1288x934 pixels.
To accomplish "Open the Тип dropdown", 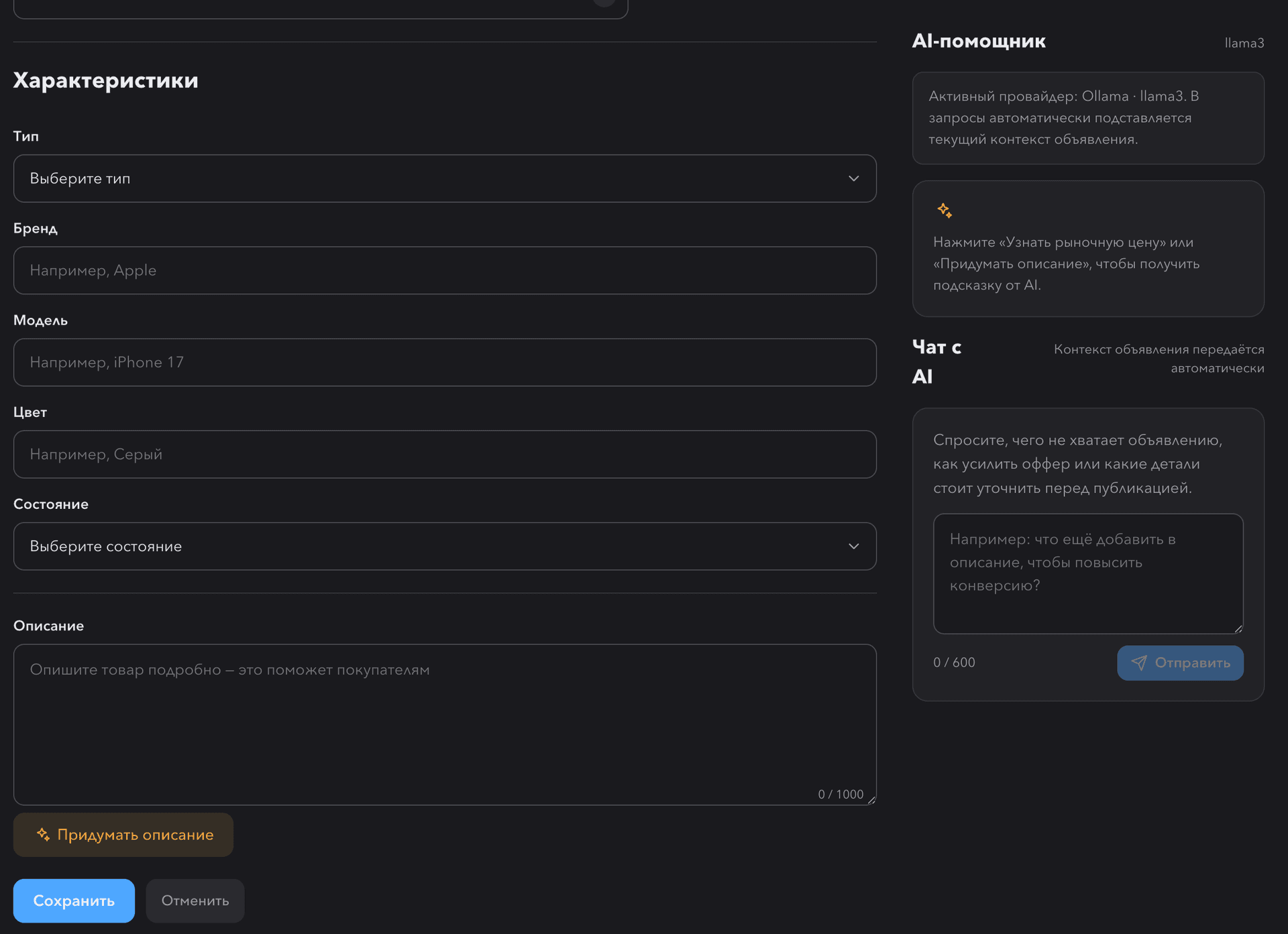I will (x=445, y=178).
